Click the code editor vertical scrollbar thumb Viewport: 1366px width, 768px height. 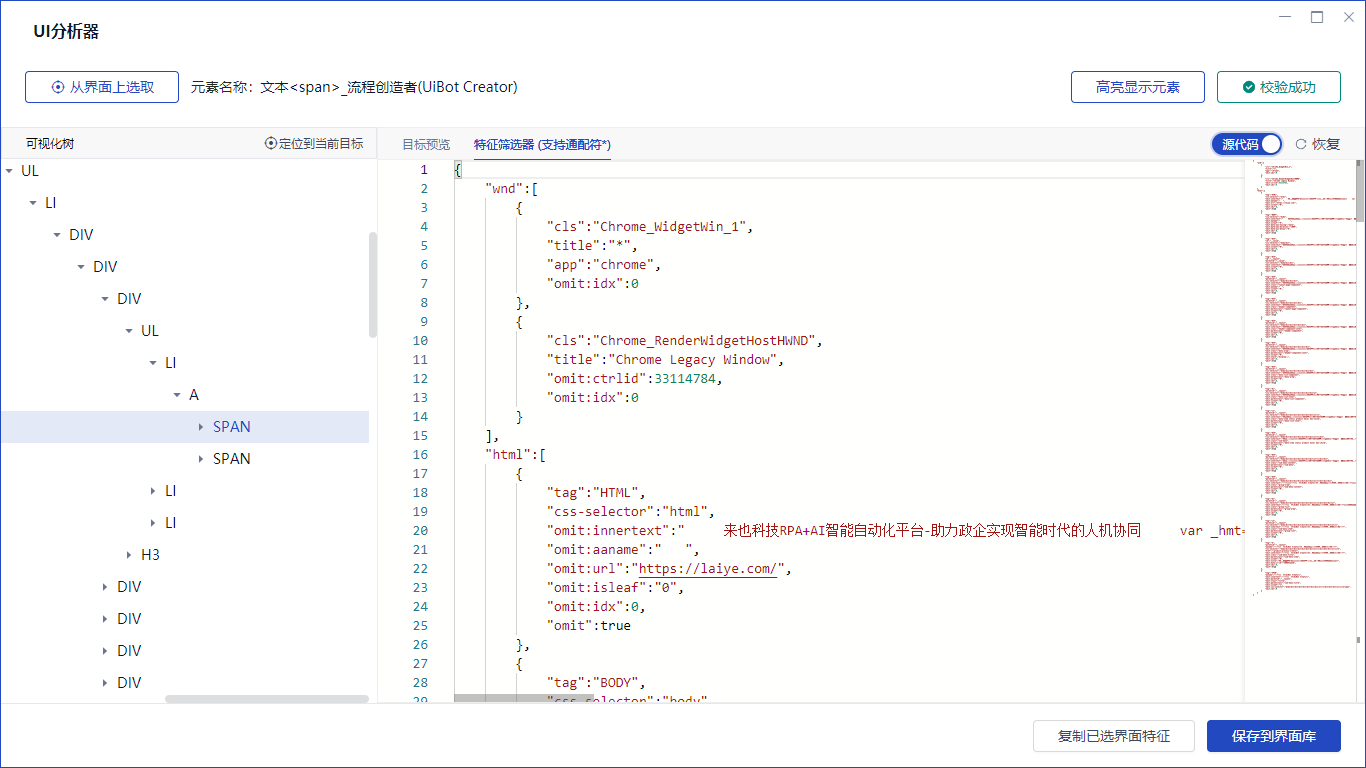(1360, 192)
